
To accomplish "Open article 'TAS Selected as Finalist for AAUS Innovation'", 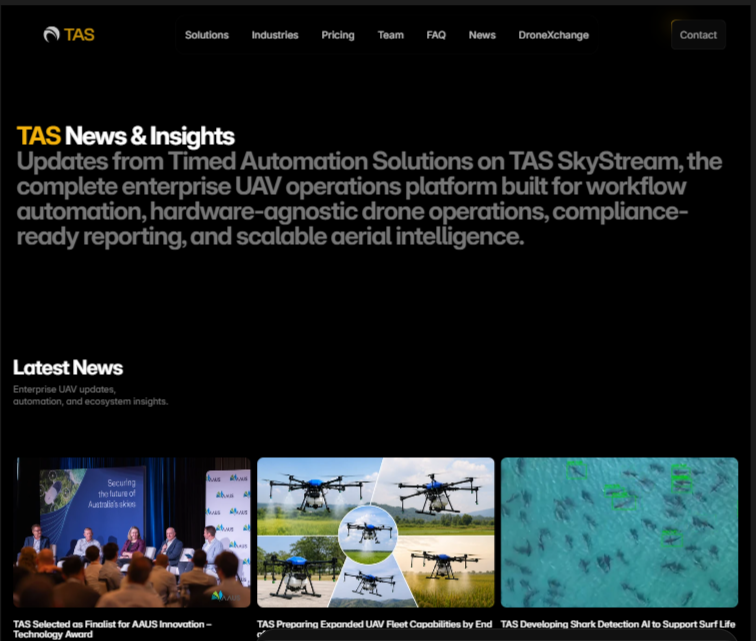I will [x=112, y=629].
